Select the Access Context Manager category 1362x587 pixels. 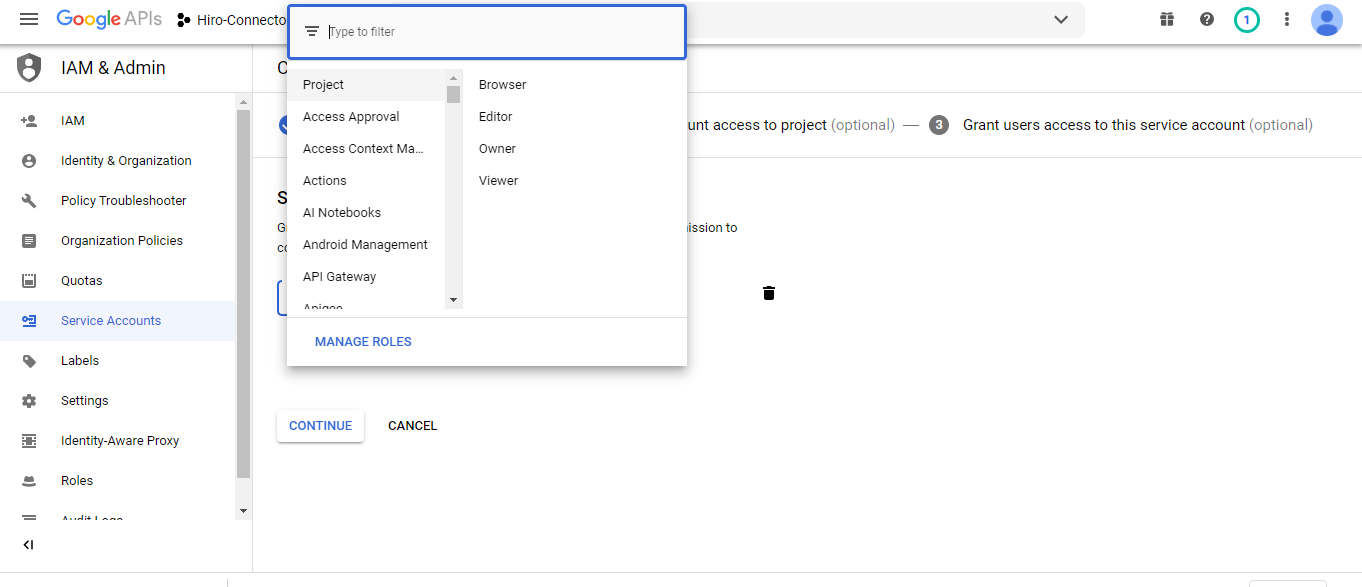[367, 149]
